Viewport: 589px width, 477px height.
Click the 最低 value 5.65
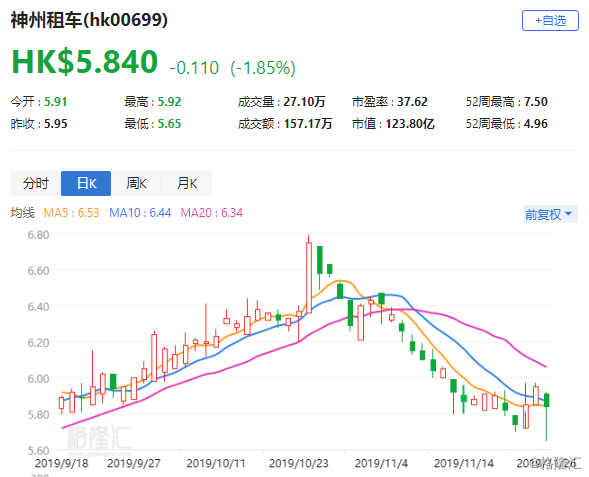click(169, 124)
